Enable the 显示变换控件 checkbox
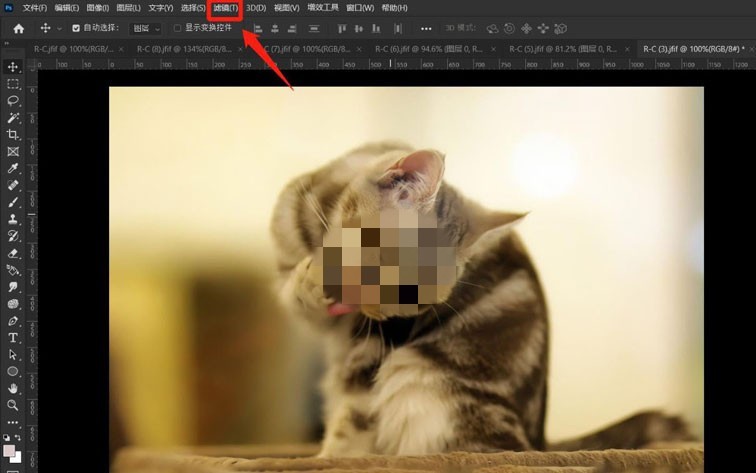The width and height of the screenshot is (756, 473). tap(177, 28)
